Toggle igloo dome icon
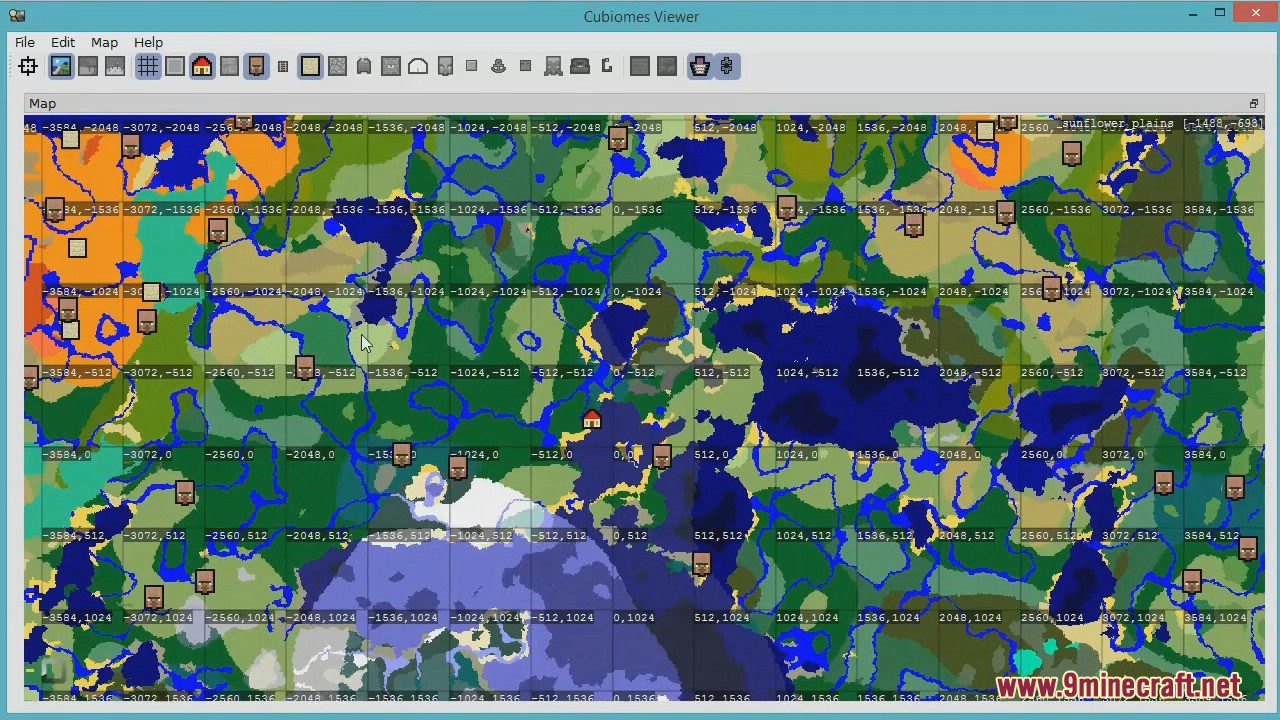This screenshot has width=1280, height=720. click(418, 67)
